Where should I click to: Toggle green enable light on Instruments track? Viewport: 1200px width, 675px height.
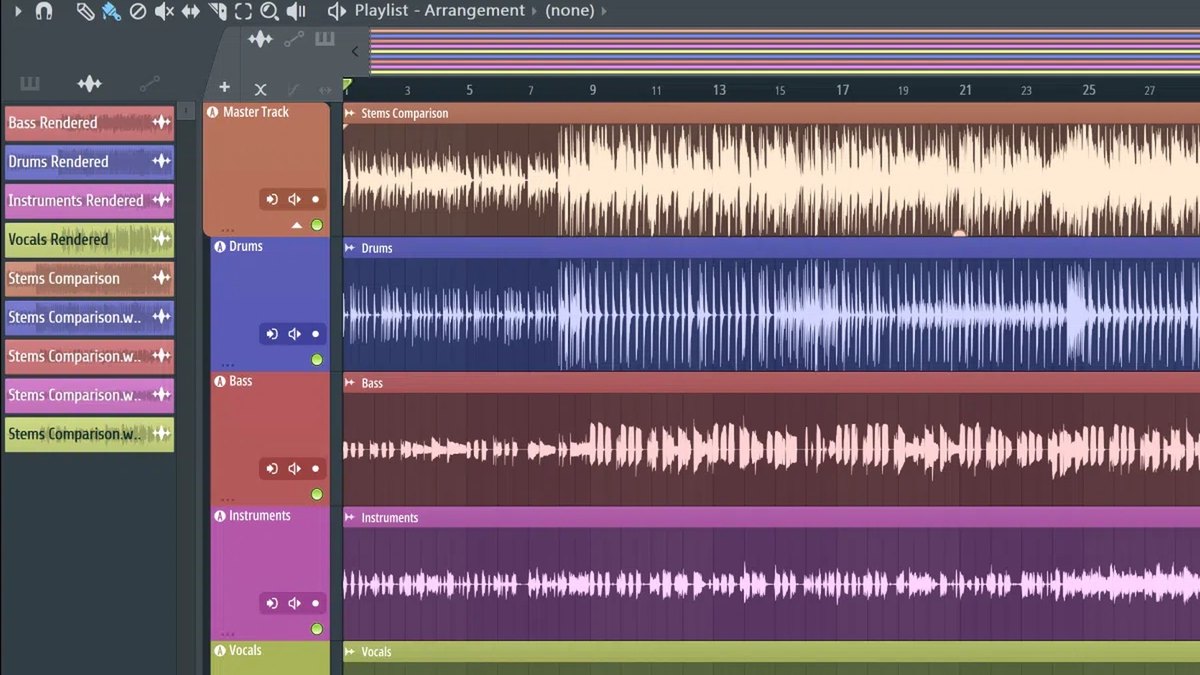tap(317, 629)
